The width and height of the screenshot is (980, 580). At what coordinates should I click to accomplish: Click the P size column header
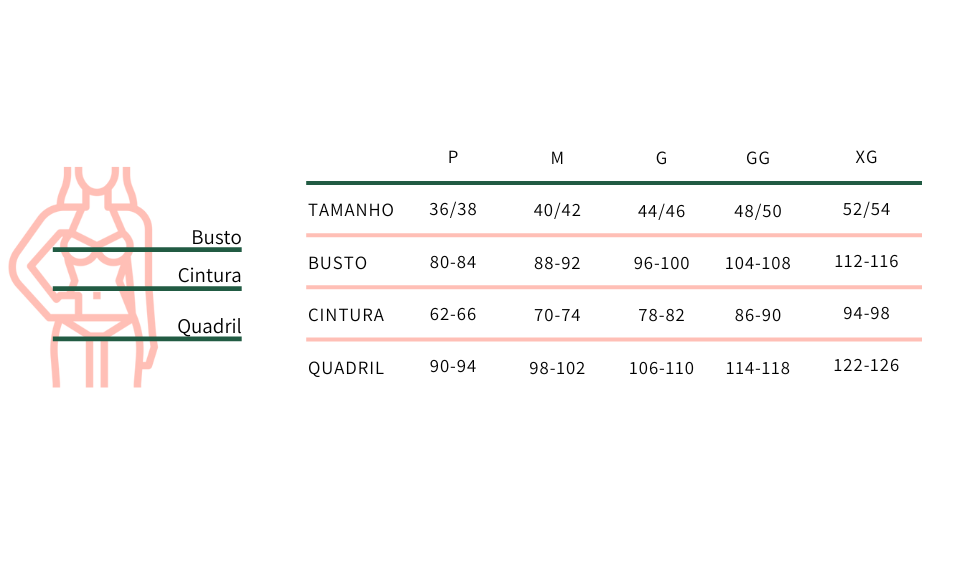[x=453, y=157]
